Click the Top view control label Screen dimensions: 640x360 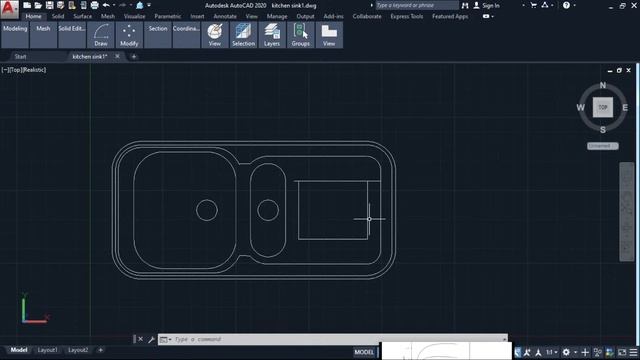pyautogui.click(x=16, y=70)
